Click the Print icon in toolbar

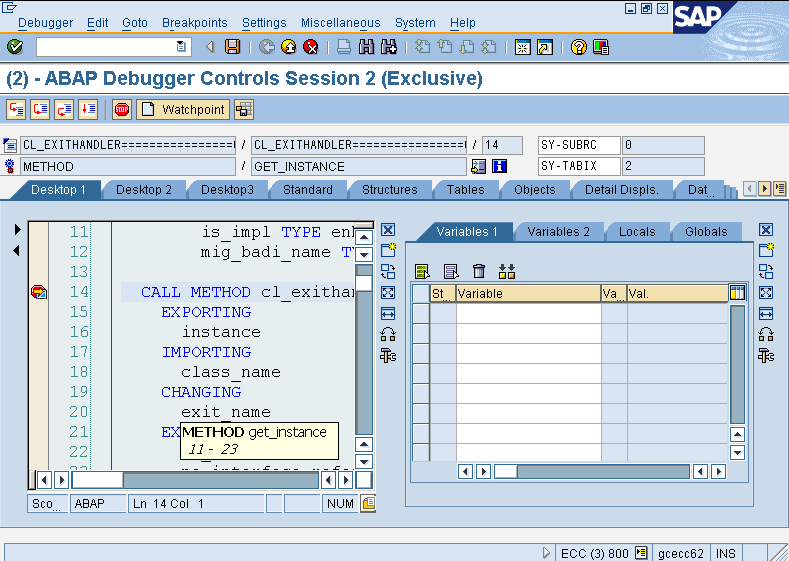tap(344, 47)
